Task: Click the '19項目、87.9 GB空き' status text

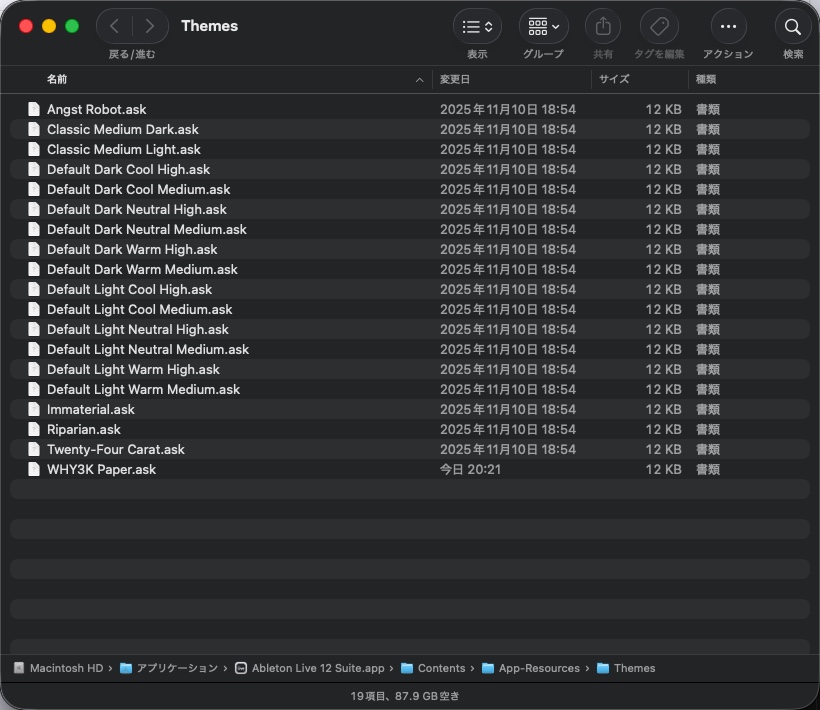Action: coord(405,696)
